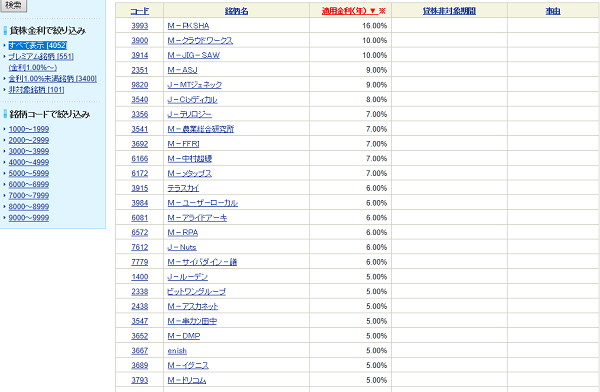
Task: Show 非対象銘柄 [101] list
Action: pos(36,90)
